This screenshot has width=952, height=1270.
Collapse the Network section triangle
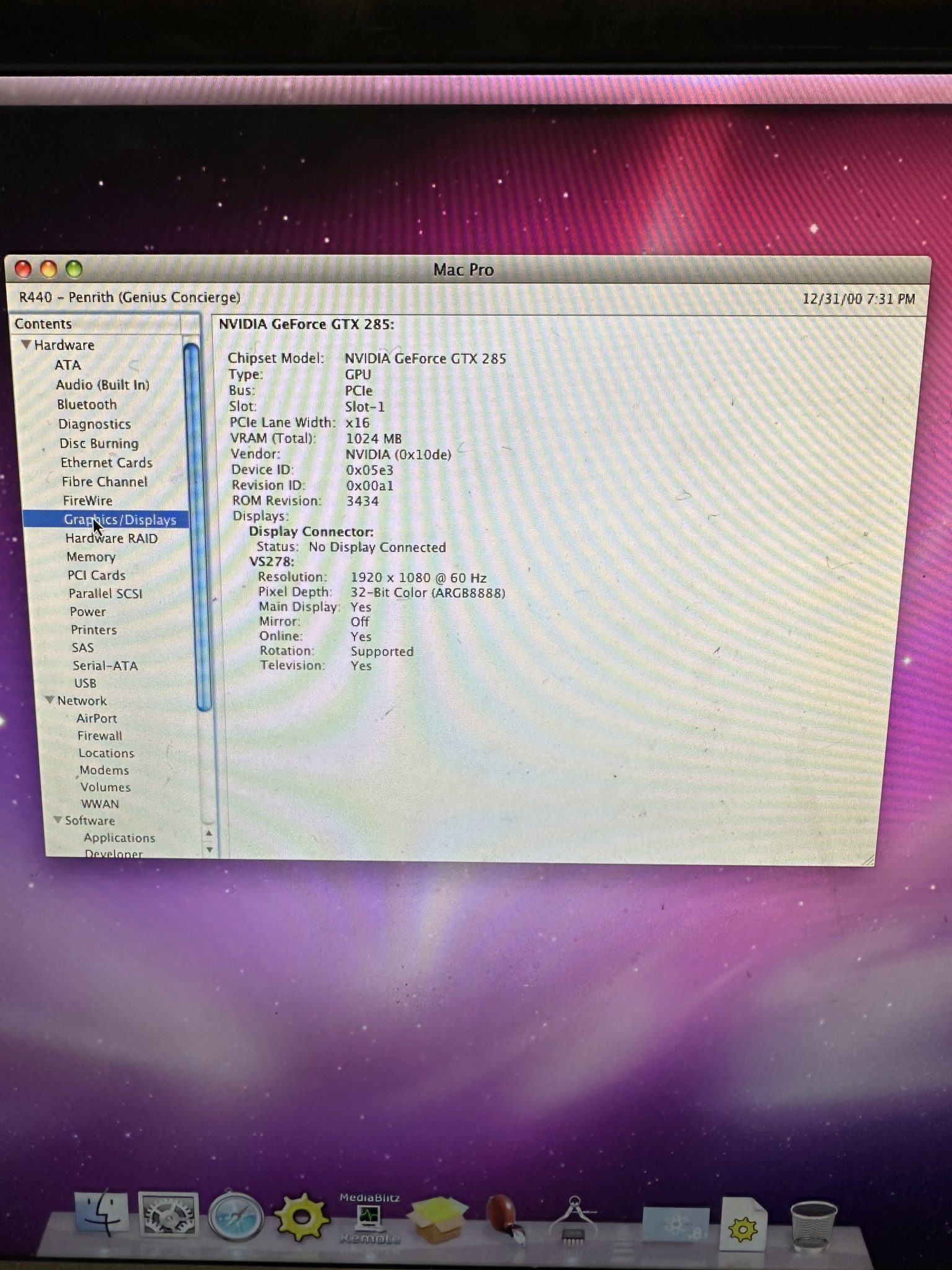point(50,700)
